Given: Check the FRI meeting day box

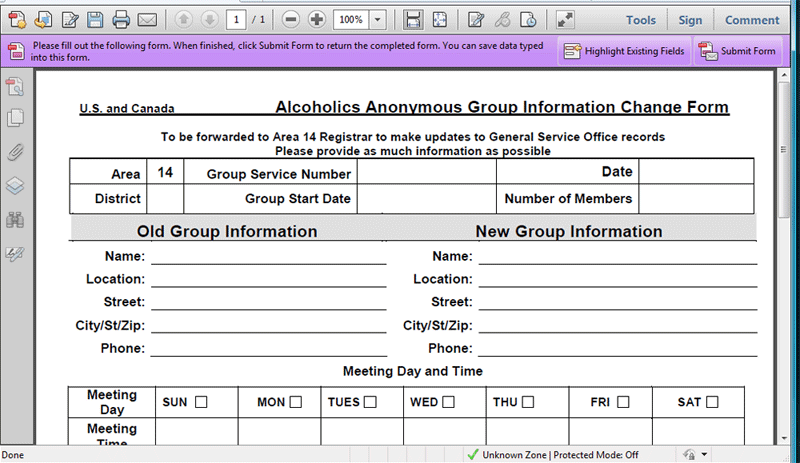Looking at the screenshot, I should [x=623, y=402].
